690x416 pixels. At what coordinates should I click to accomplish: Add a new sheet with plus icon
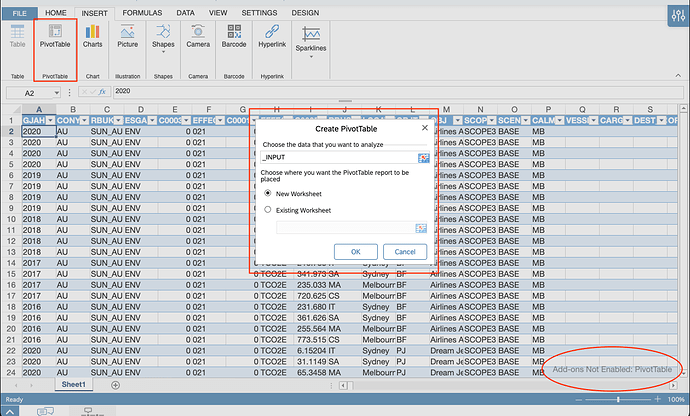115,385
